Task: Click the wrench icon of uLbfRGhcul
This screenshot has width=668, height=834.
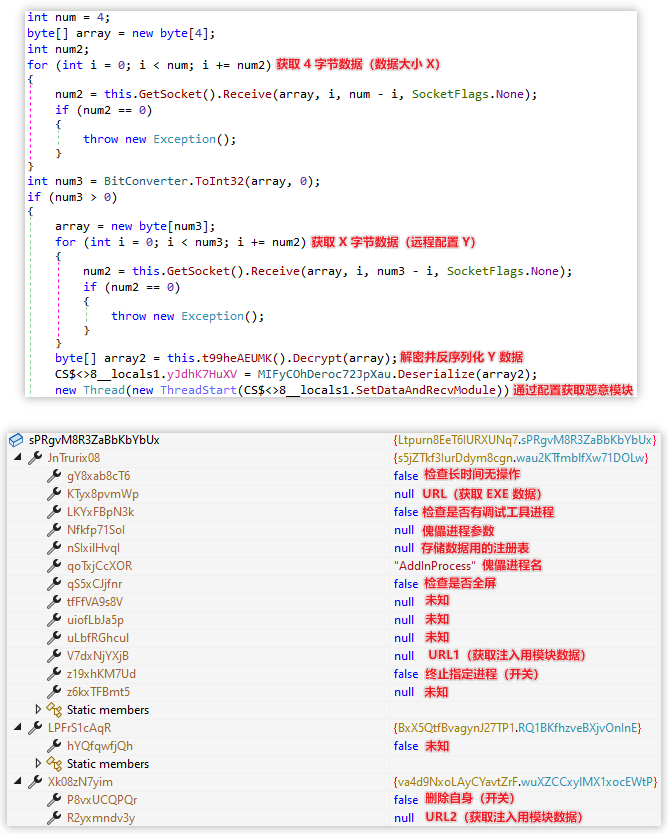Action: tap(54, 637)
